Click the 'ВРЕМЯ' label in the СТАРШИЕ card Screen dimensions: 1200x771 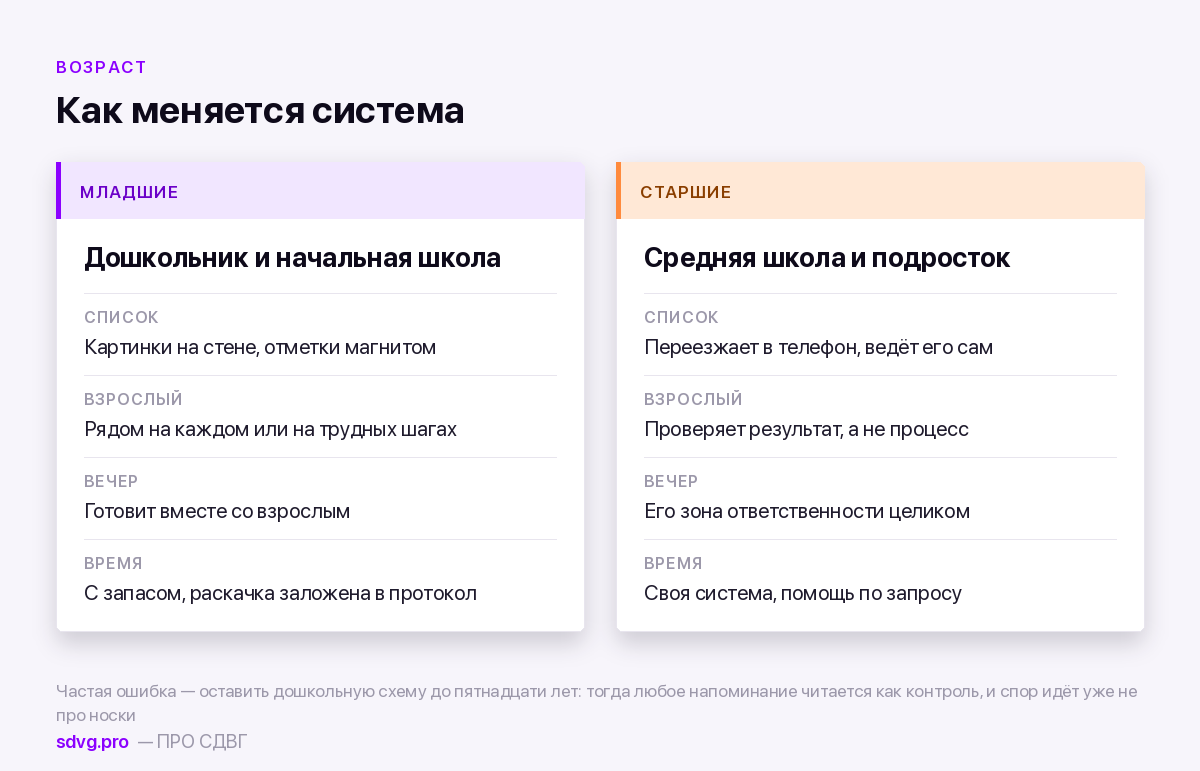673,563
